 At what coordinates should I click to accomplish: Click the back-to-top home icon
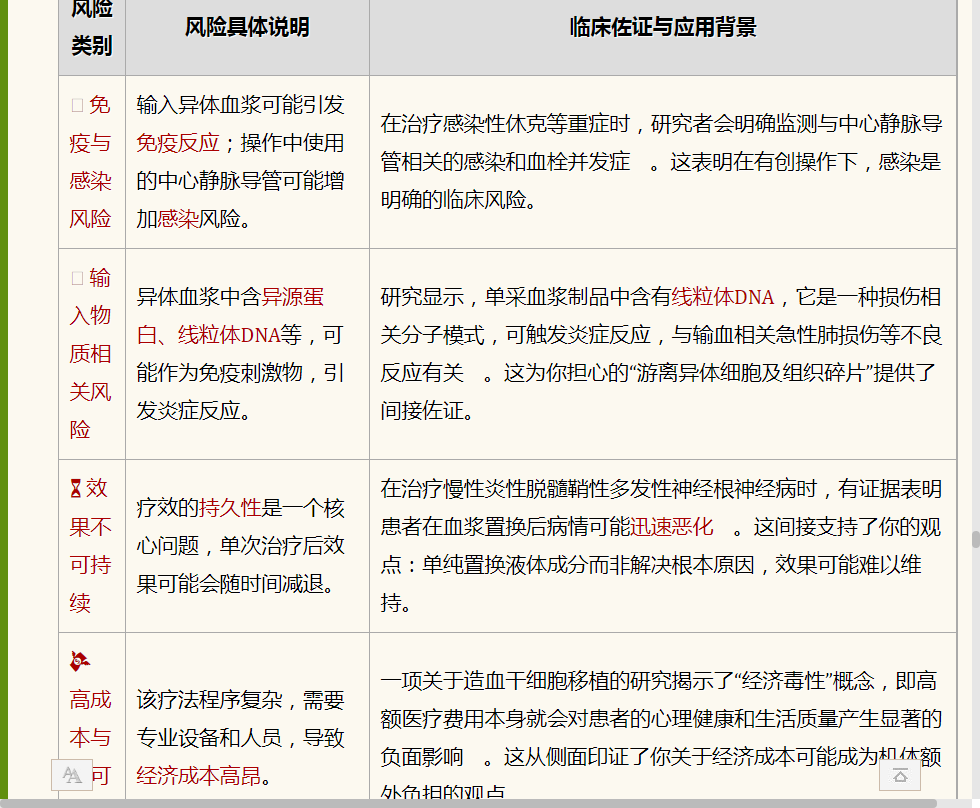pos(899,775)
